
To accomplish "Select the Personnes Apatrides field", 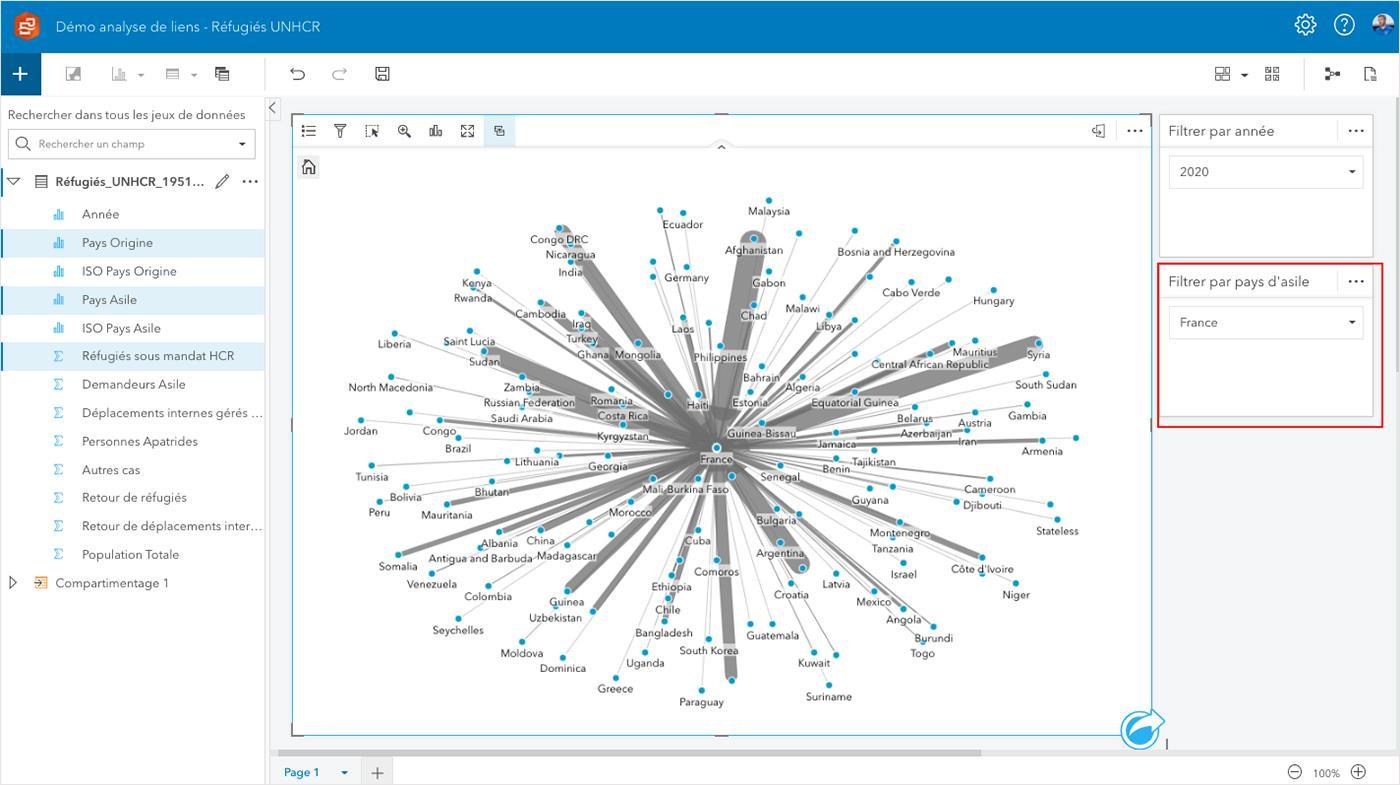I will pyautogui.click(x=134, y=441).
